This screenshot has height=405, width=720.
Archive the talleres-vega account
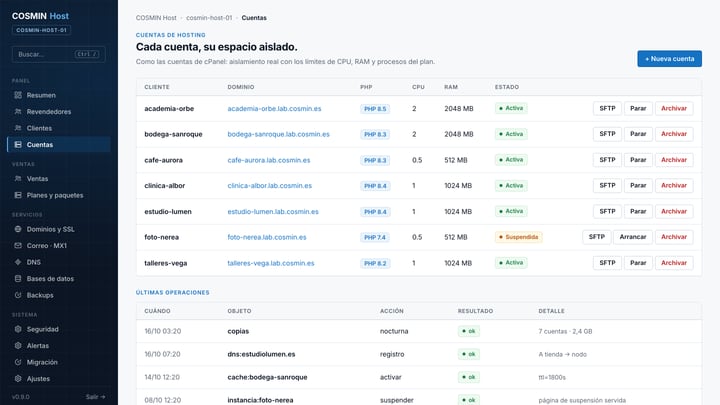674,263
